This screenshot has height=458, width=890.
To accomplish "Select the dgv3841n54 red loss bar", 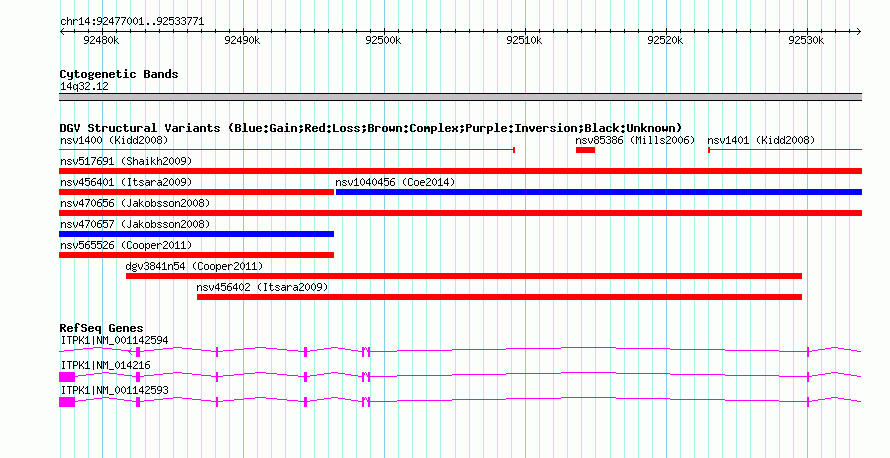I will click(x=464, y=276).
